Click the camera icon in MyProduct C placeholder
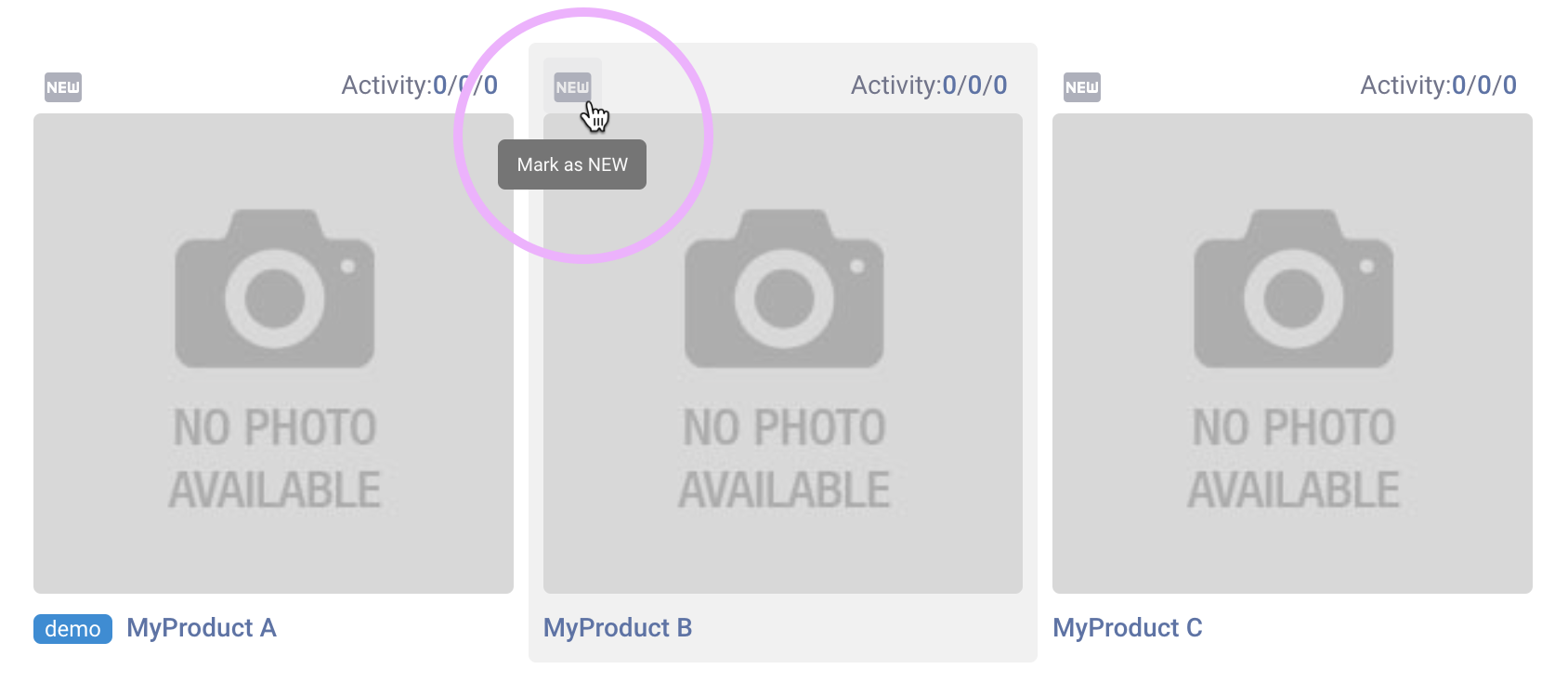 pos(1293,290)
